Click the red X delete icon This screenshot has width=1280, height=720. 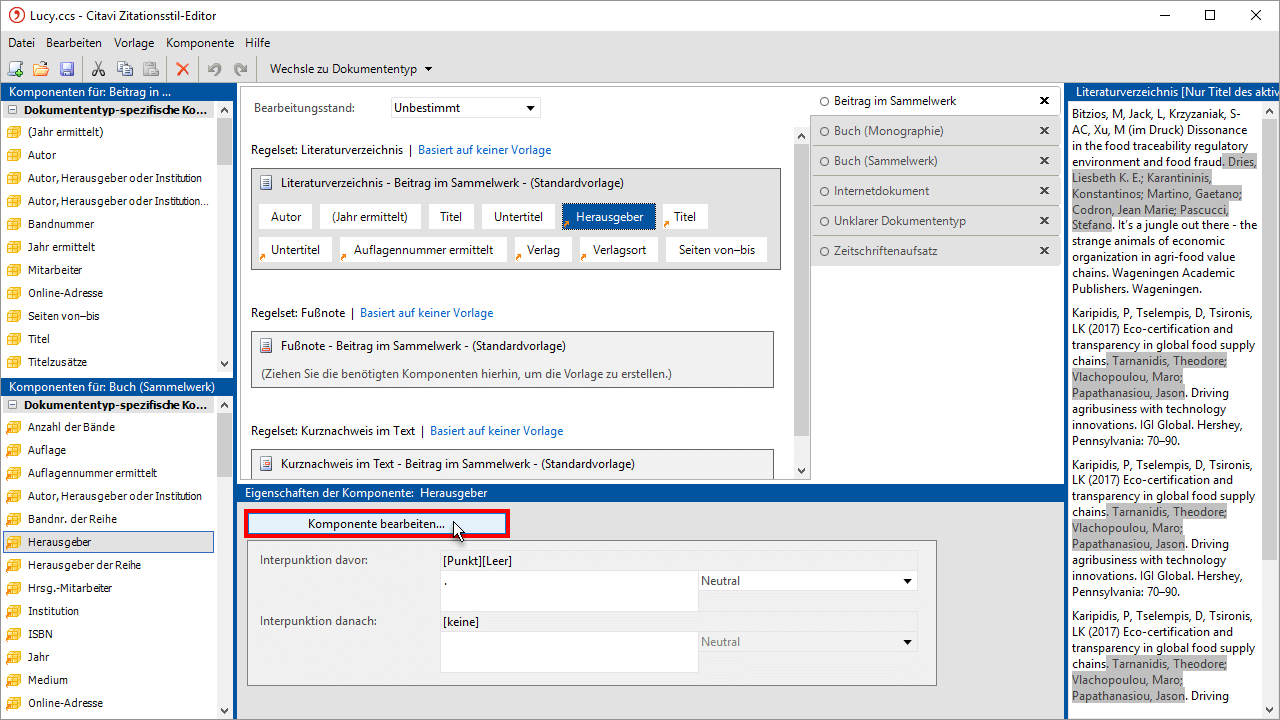click(182, 69)
